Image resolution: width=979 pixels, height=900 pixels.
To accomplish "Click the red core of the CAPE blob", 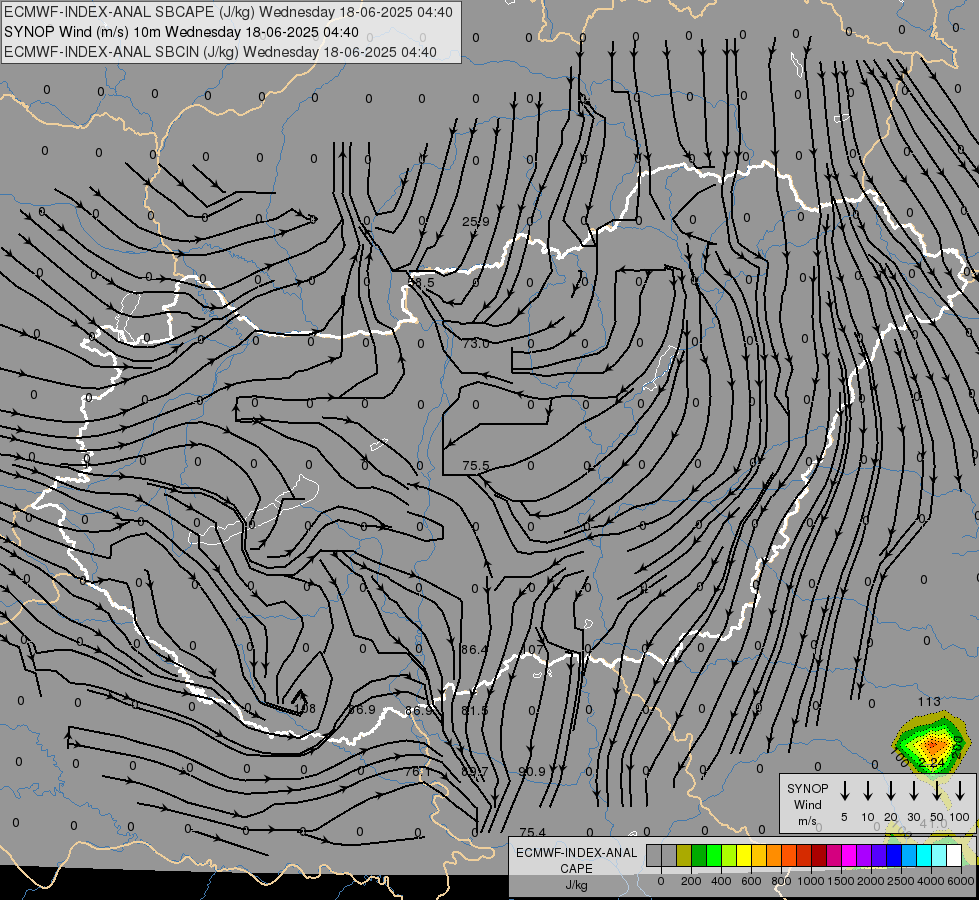I will point(933,744).
